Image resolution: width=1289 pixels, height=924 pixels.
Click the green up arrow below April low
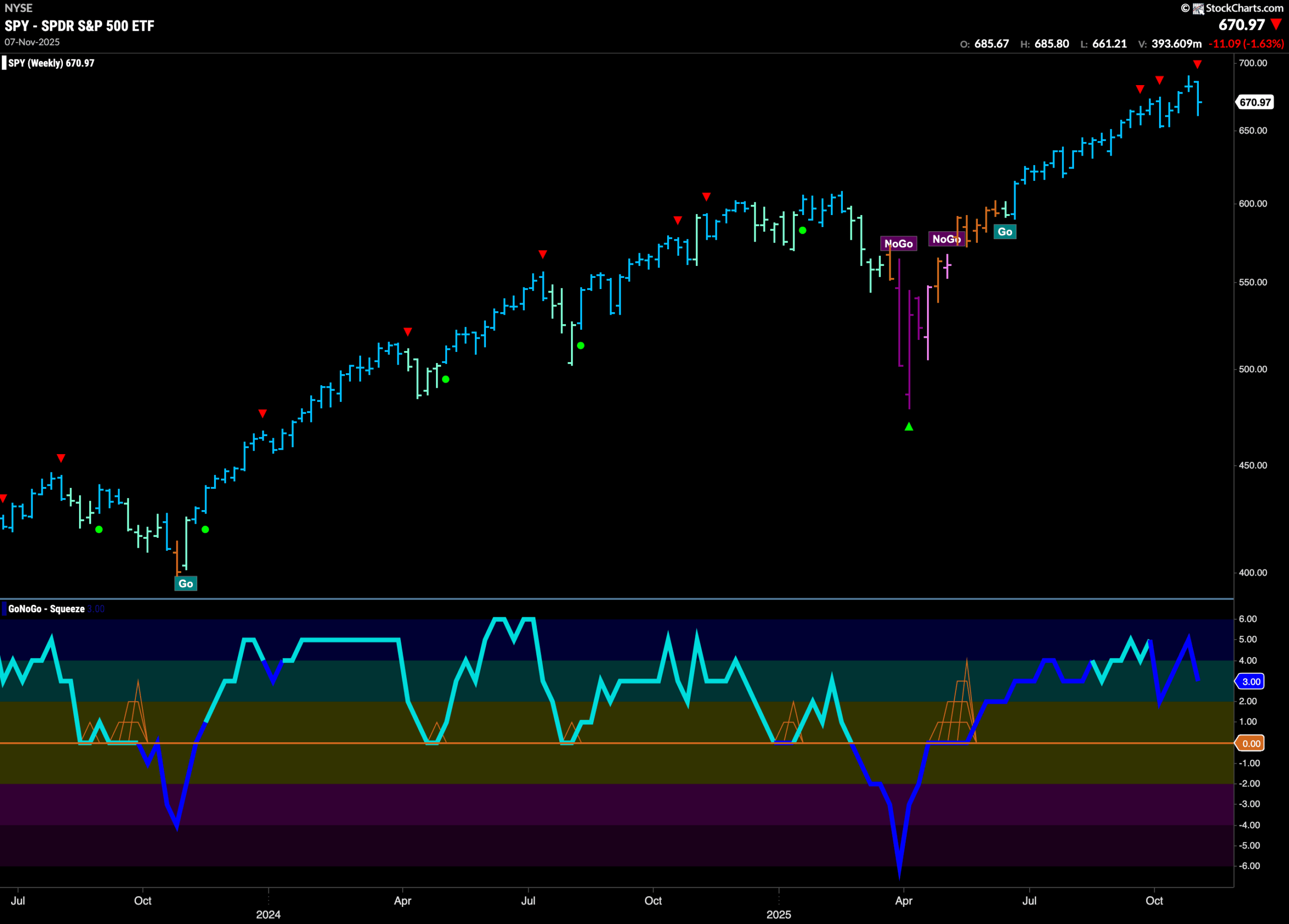point(909,426)
